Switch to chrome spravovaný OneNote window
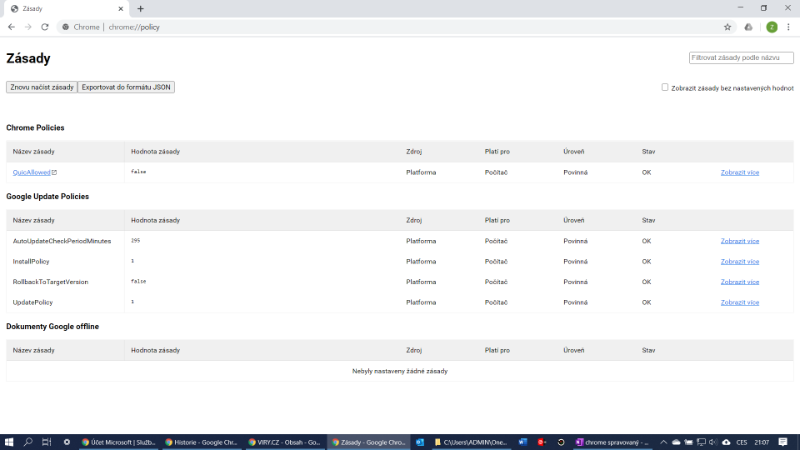Image resolution: width=800 pixels, height=450 pixels. (x=612, y=442)
